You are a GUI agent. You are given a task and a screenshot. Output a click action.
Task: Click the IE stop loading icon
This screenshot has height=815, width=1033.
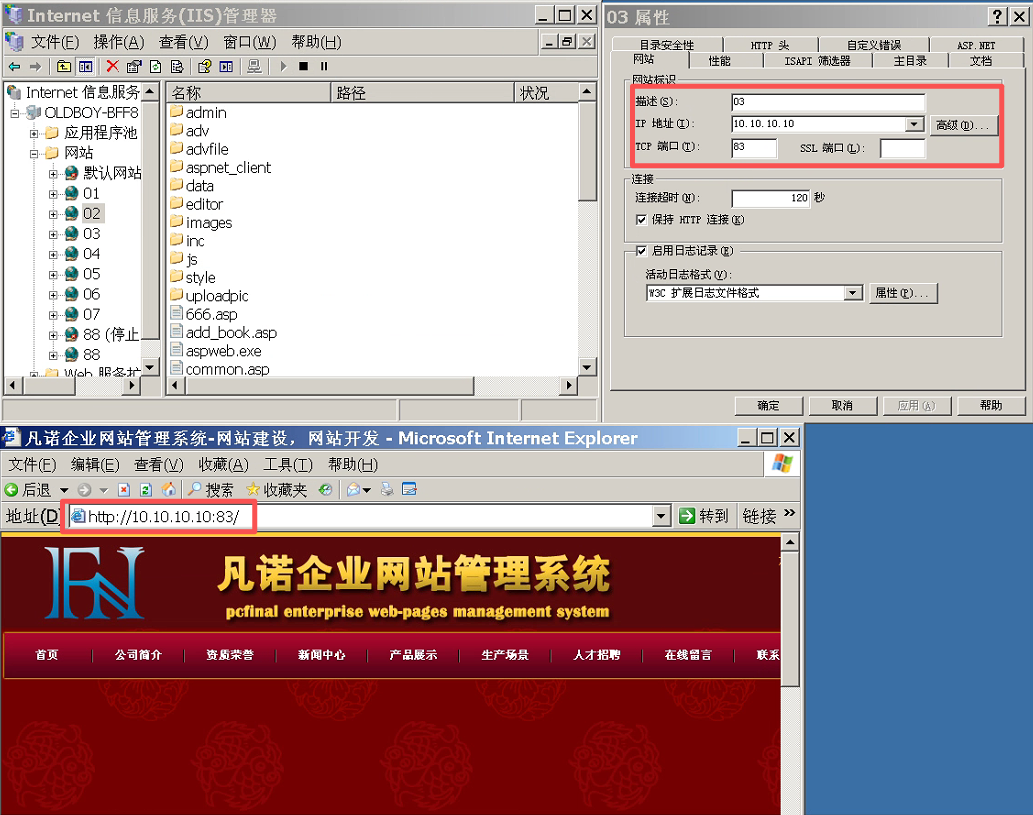pyautogui.click(x=124, y=490)
